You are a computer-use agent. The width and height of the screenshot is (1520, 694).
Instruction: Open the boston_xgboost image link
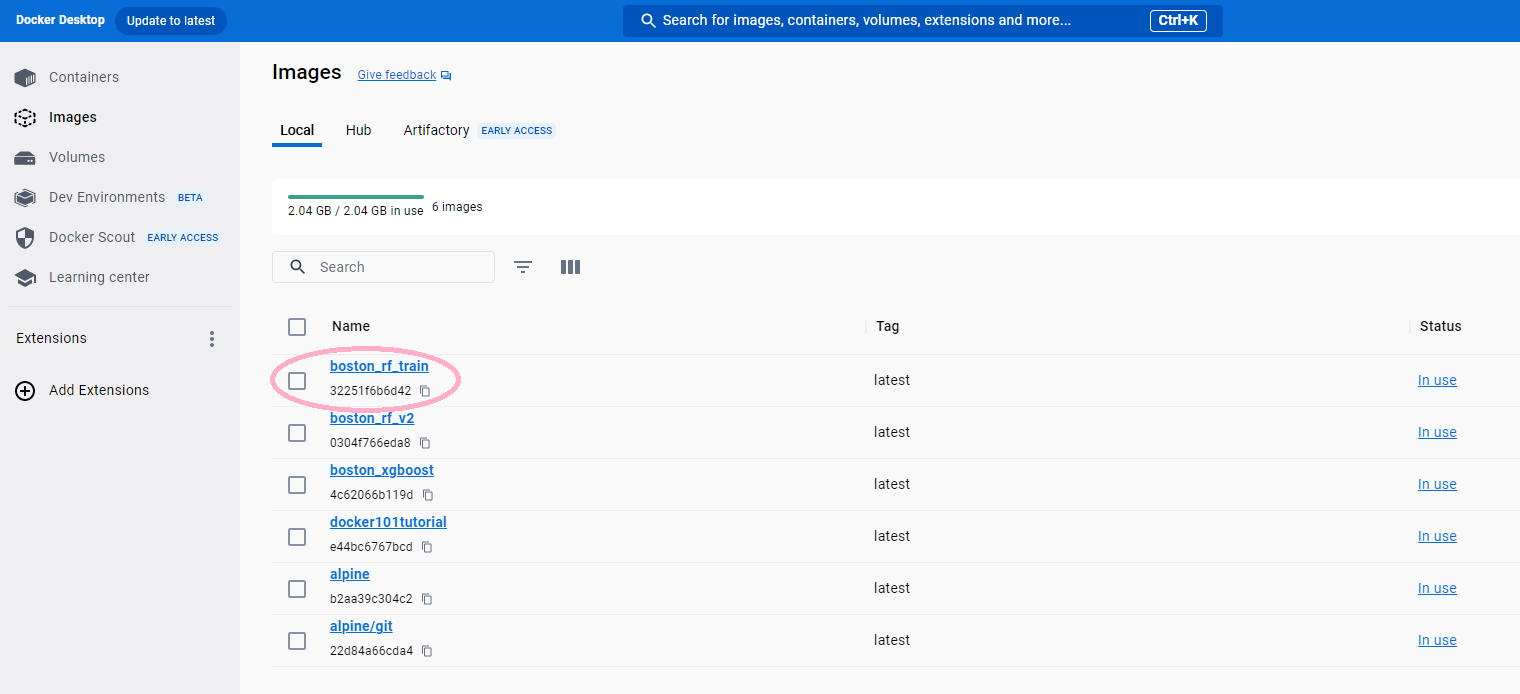(382, 470)
